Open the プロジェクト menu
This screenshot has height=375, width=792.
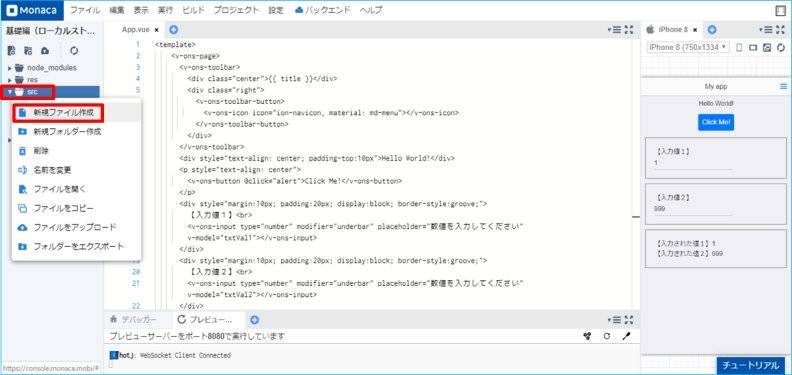pyautogui.click(x=236, y=10)
